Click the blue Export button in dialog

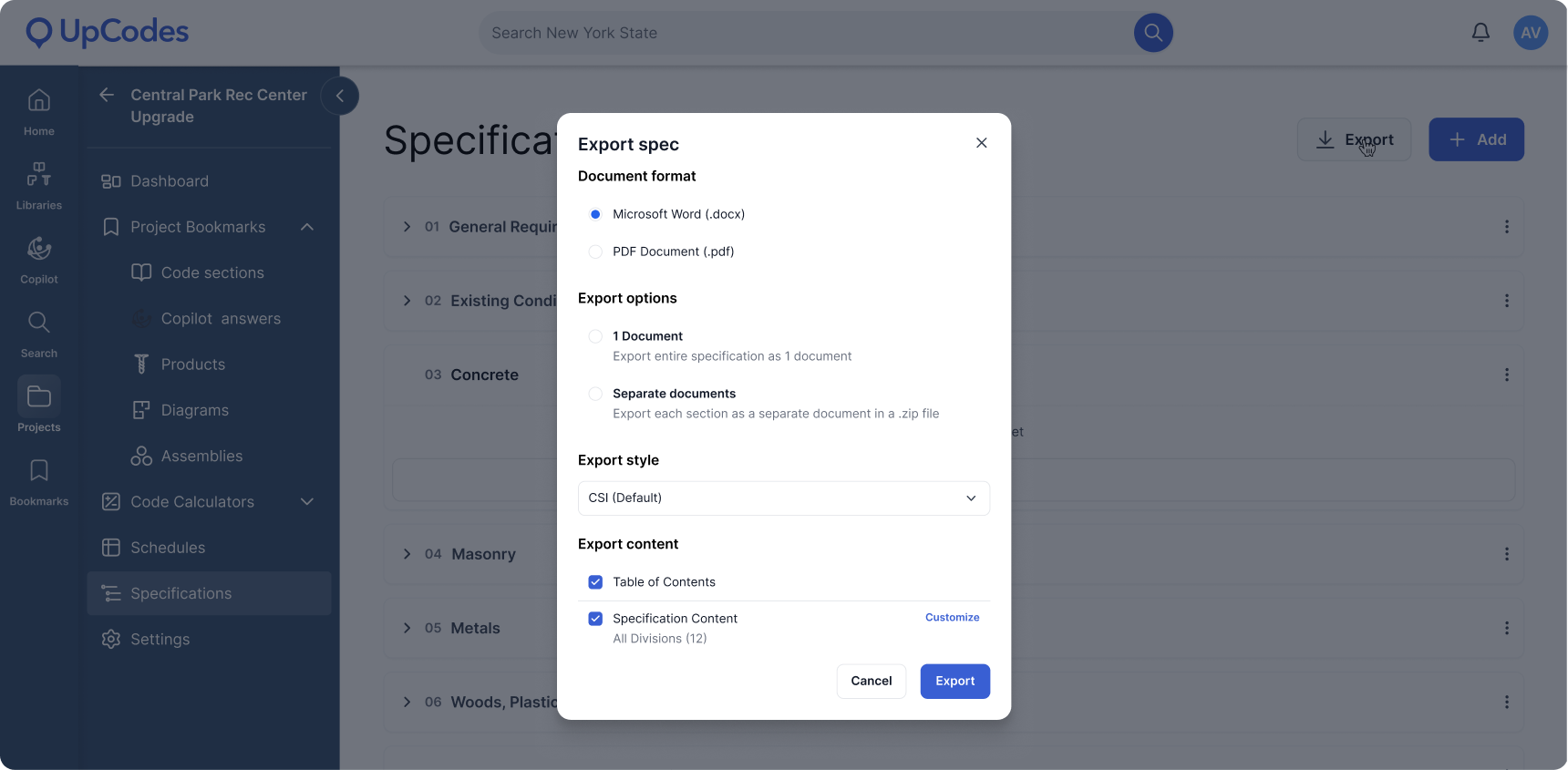click(955, 682)
